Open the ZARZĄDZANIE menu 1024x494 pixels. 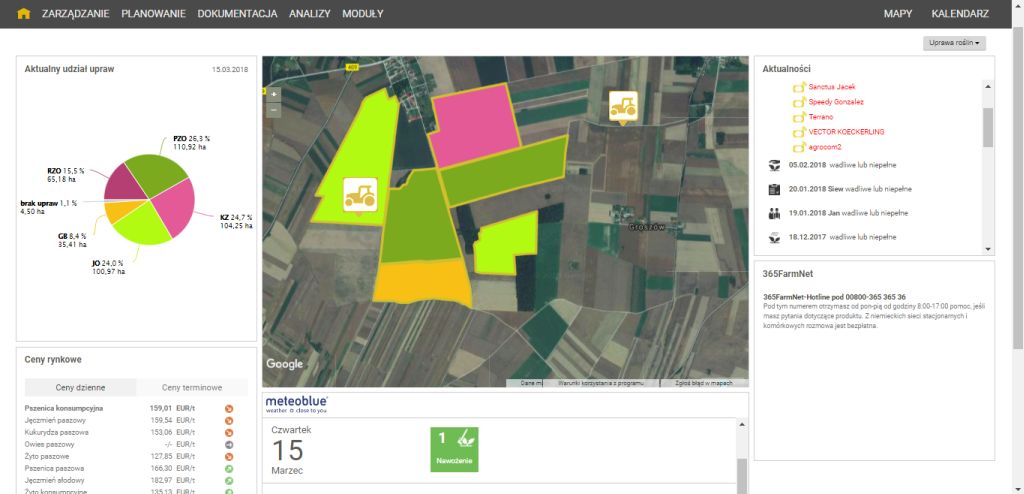75,14
